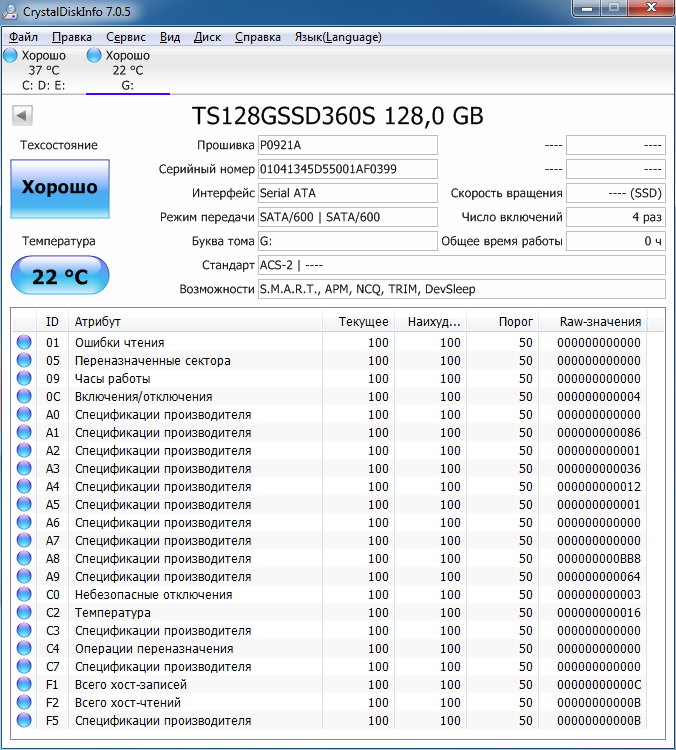Click the Интерфейс field Serial ATA
The height and width of the screenshot is (750, 676).
pyautogui.click(x=348, y=193)
